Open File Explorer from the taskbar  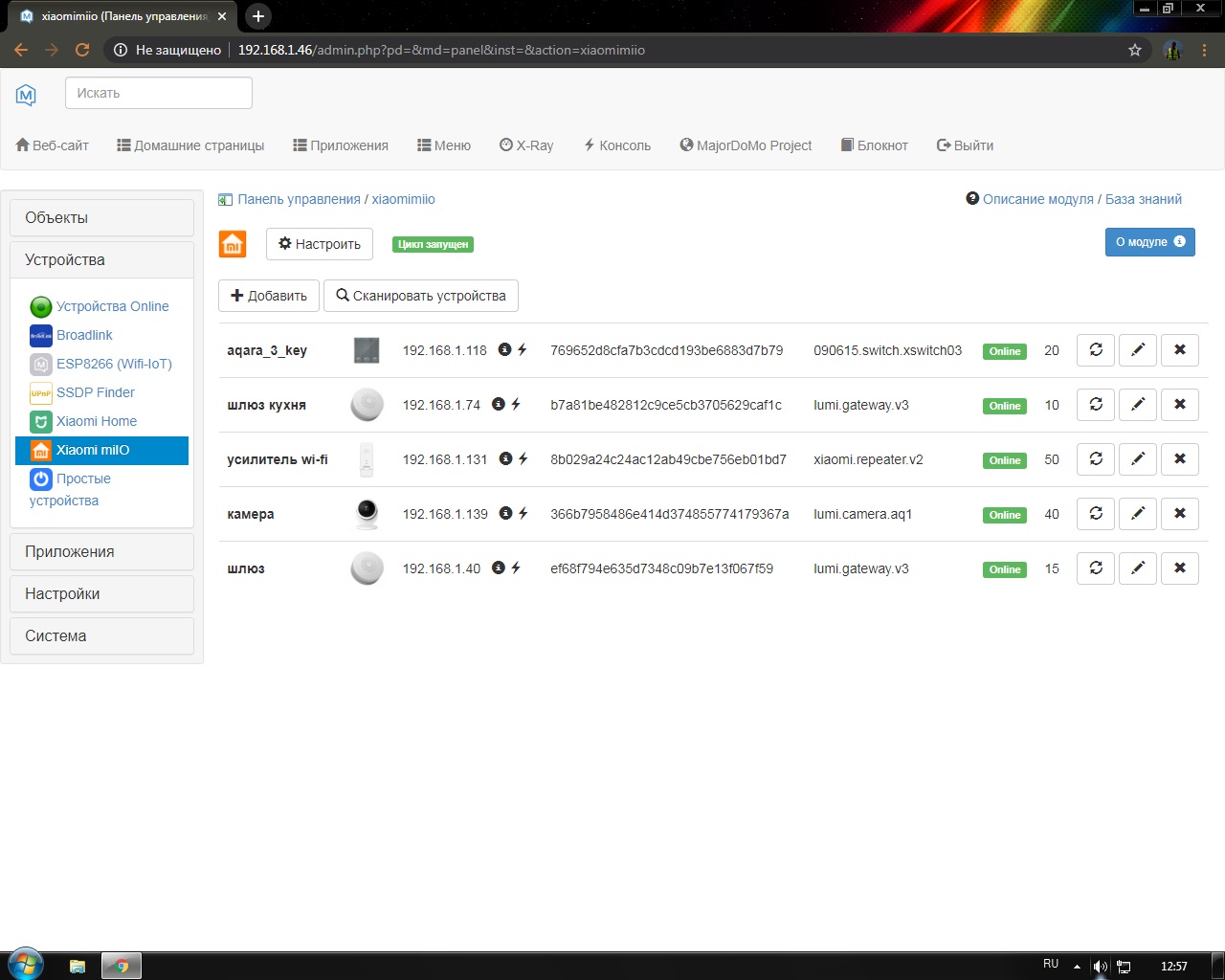(x=78, y=966)
